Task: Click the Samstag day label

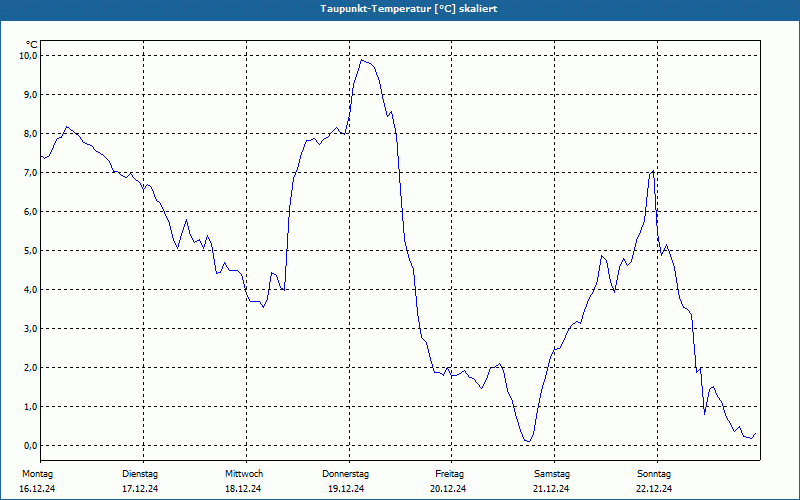Action: (x=552, y=474)
